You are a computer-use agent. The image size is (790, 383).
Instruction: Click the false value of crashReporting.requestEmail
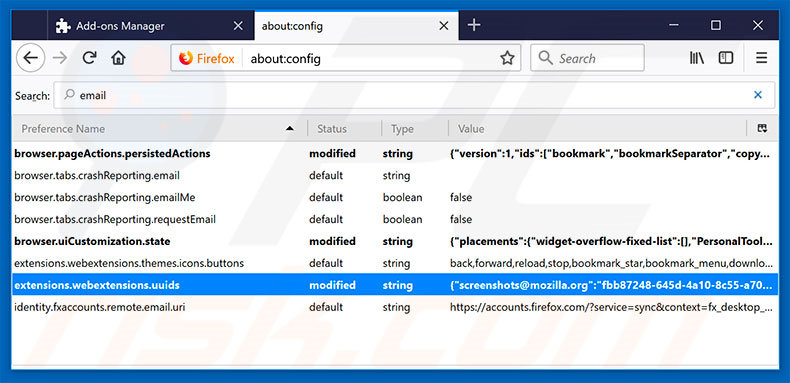tap(460, 219)
